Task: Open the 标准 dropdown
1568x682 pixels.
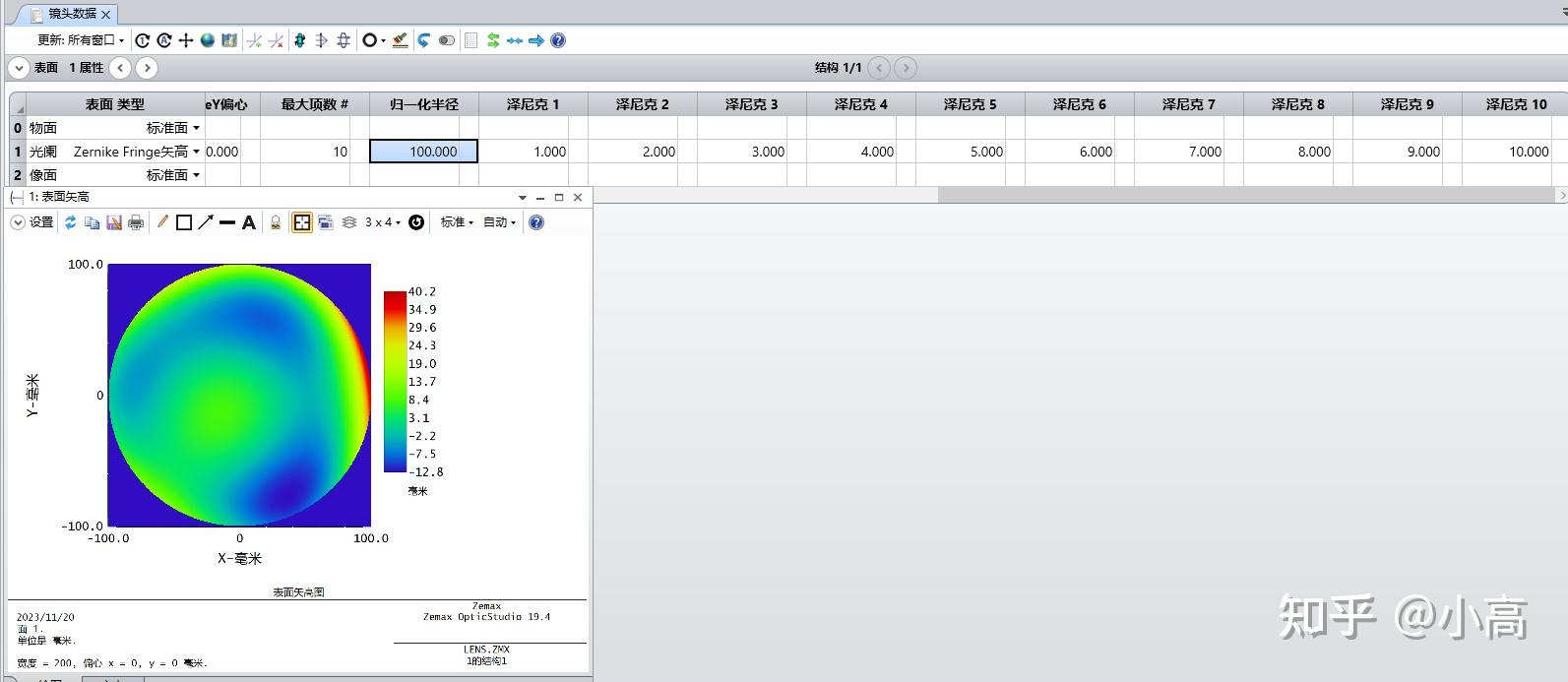Action: tap(457, 222)
